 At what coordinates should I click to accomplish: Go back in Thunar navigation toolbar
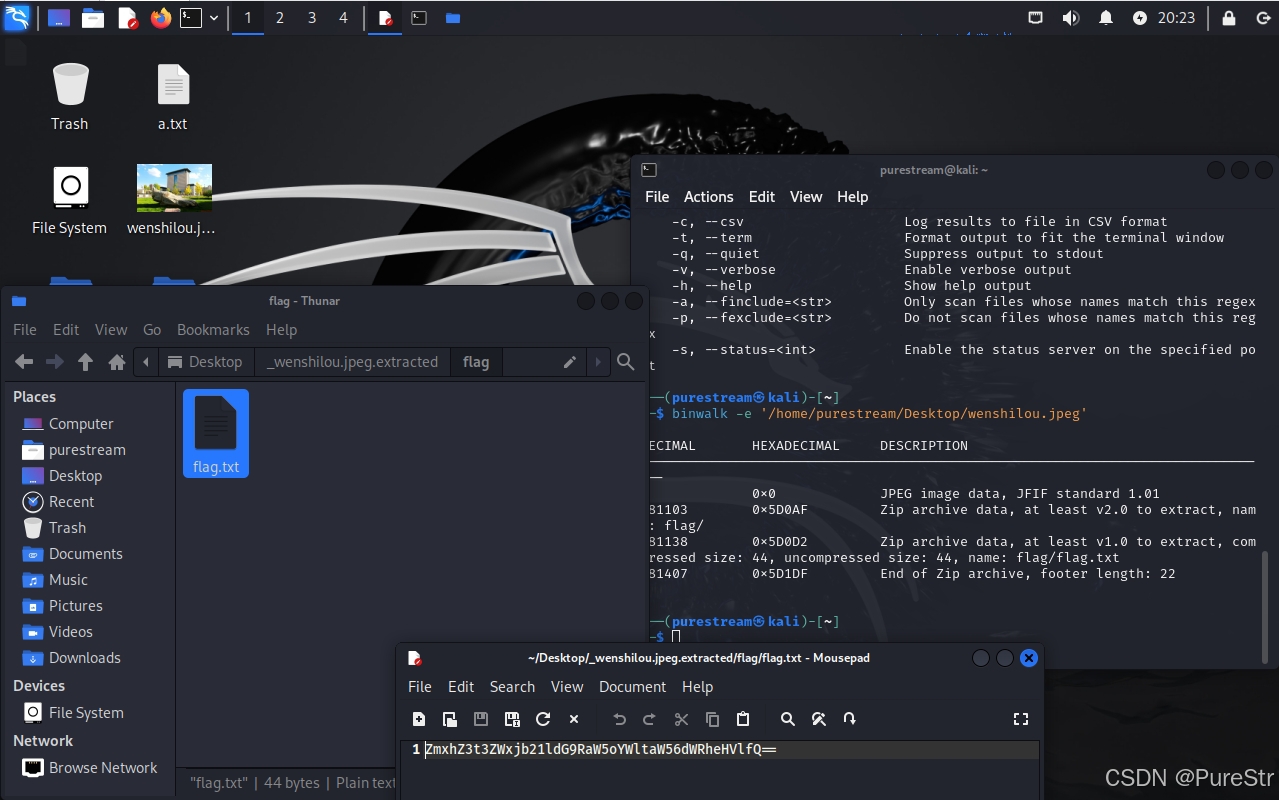pyautogui.click(x=24, y=362)
